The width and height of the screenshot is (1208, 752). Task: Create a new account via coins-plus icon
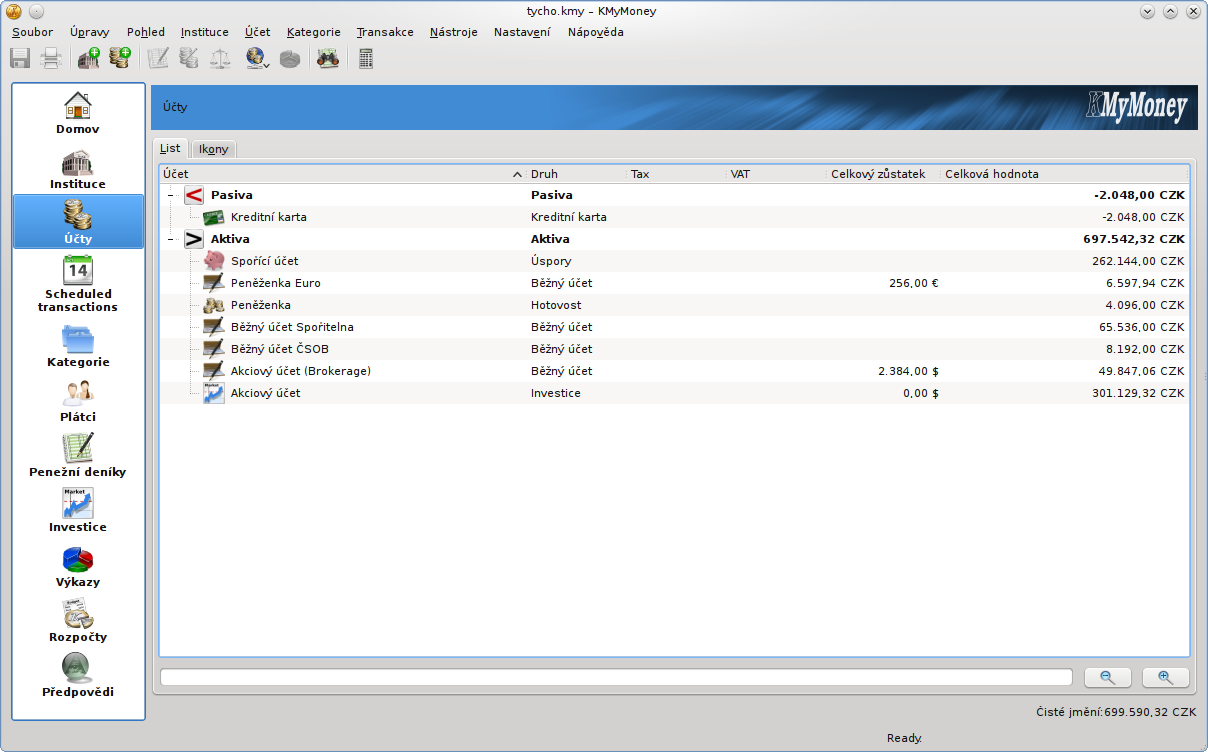(x=120, y=58)
